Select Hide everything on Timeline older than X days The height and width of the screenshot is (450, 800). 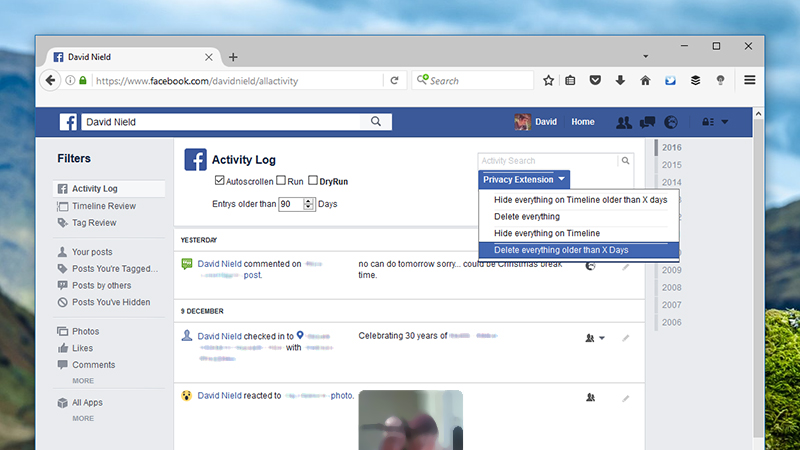[x=581, y=199]
